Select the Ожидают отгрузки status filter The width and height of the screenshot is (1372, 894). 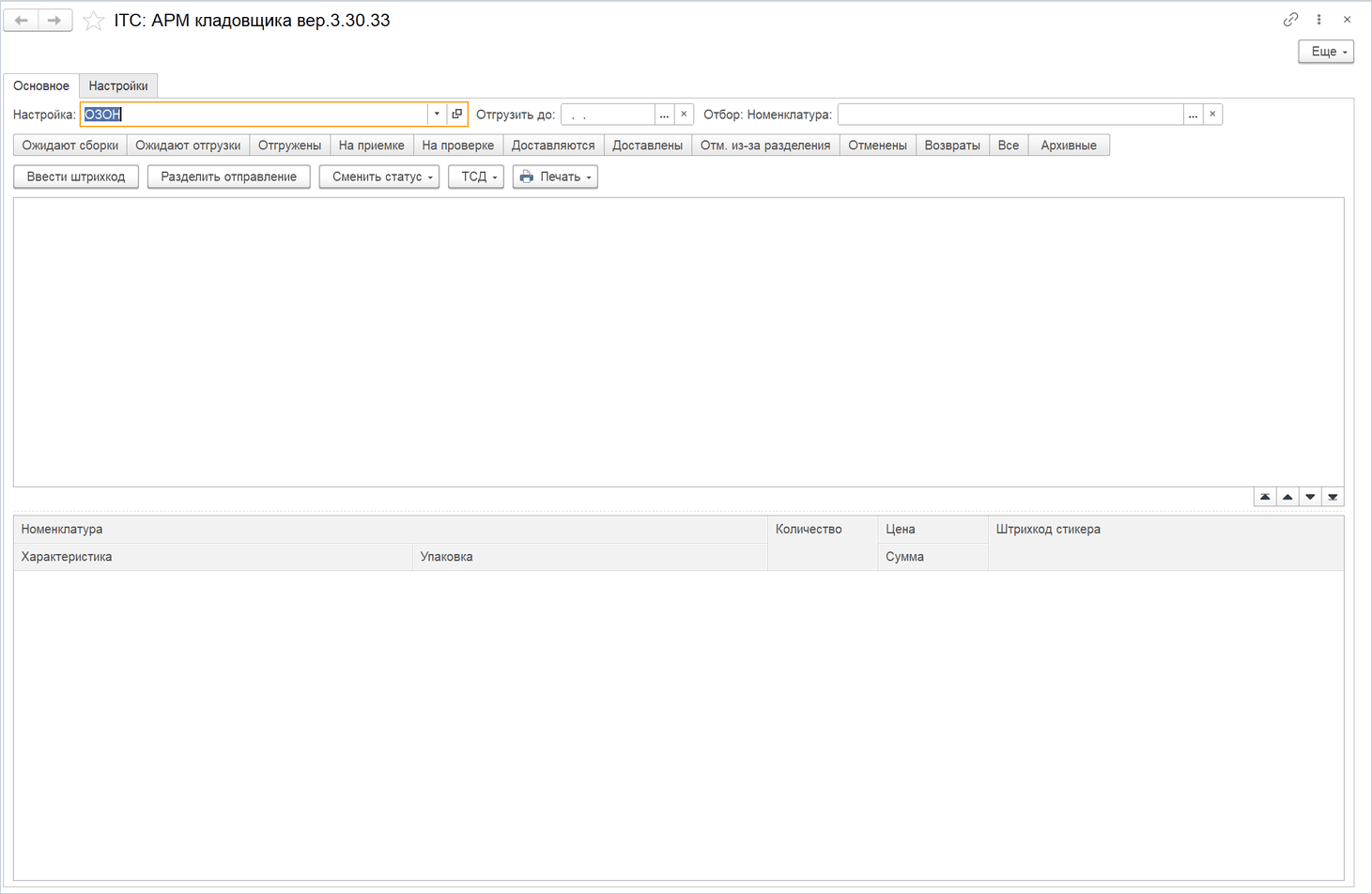[188, 146]
